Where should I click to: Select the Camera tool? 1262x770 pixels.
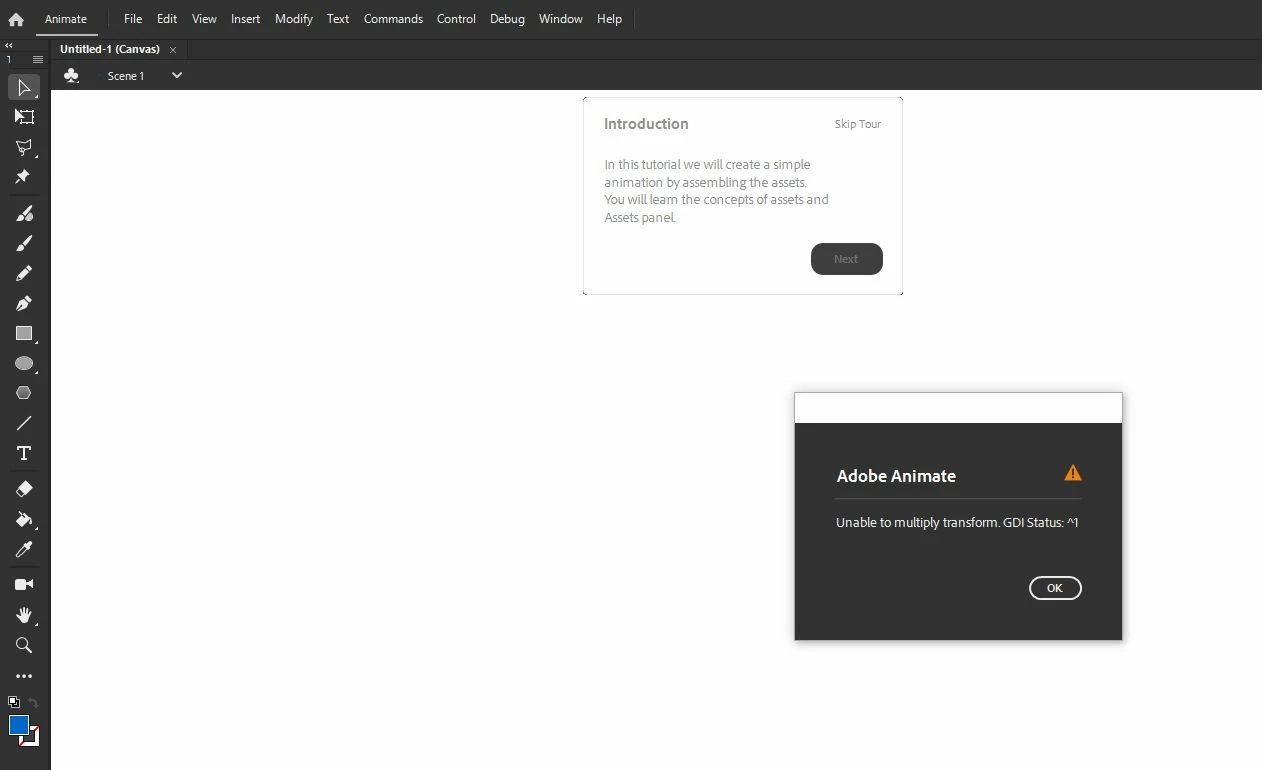coord(24,584)
